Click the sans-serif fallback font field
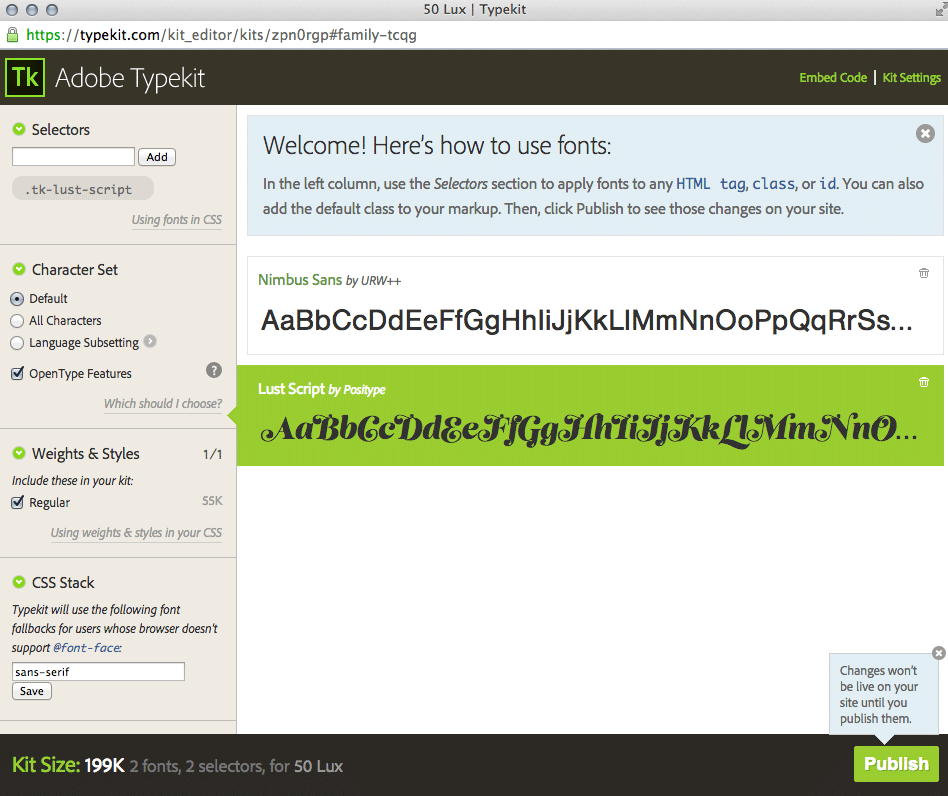948x796 pixels. 98,672
